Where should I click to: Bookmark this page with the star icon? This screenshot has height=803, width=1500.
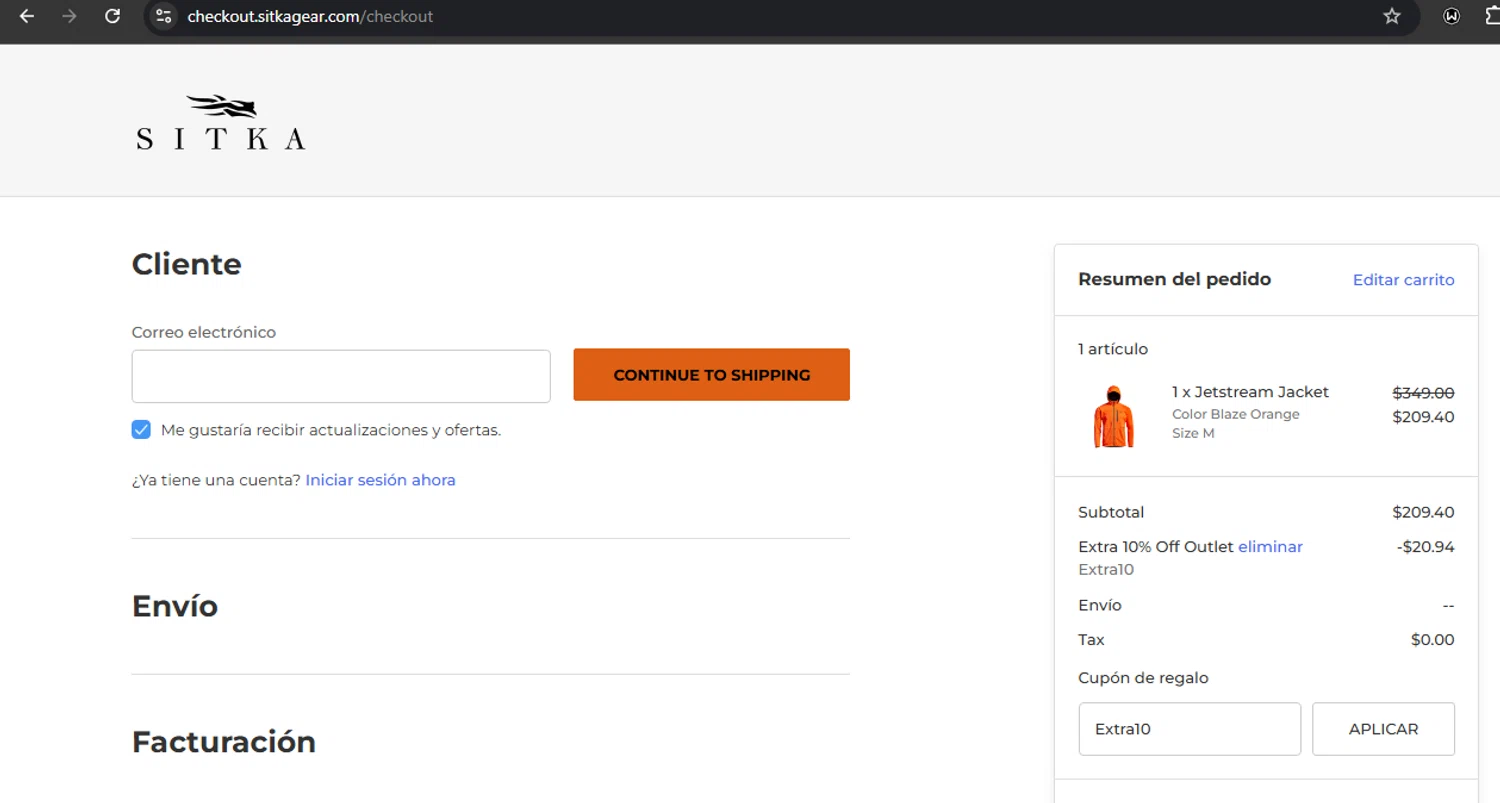(x=1392, y=16)
